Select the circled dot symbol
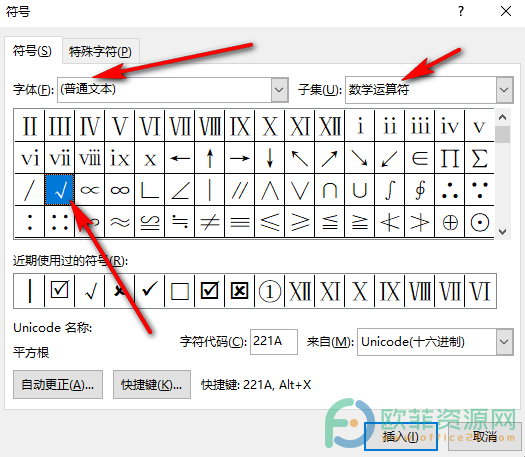525x457 pixels. 479,222
